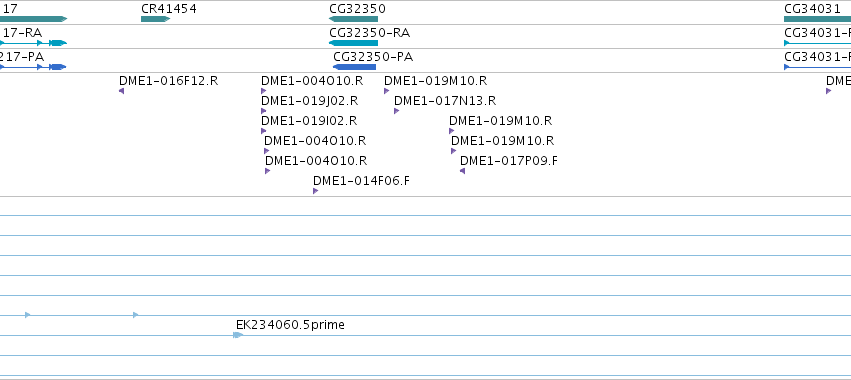Click the DME1-016F12.R arrowhead marker
This screenshot has height=380, width=851.
122,91
